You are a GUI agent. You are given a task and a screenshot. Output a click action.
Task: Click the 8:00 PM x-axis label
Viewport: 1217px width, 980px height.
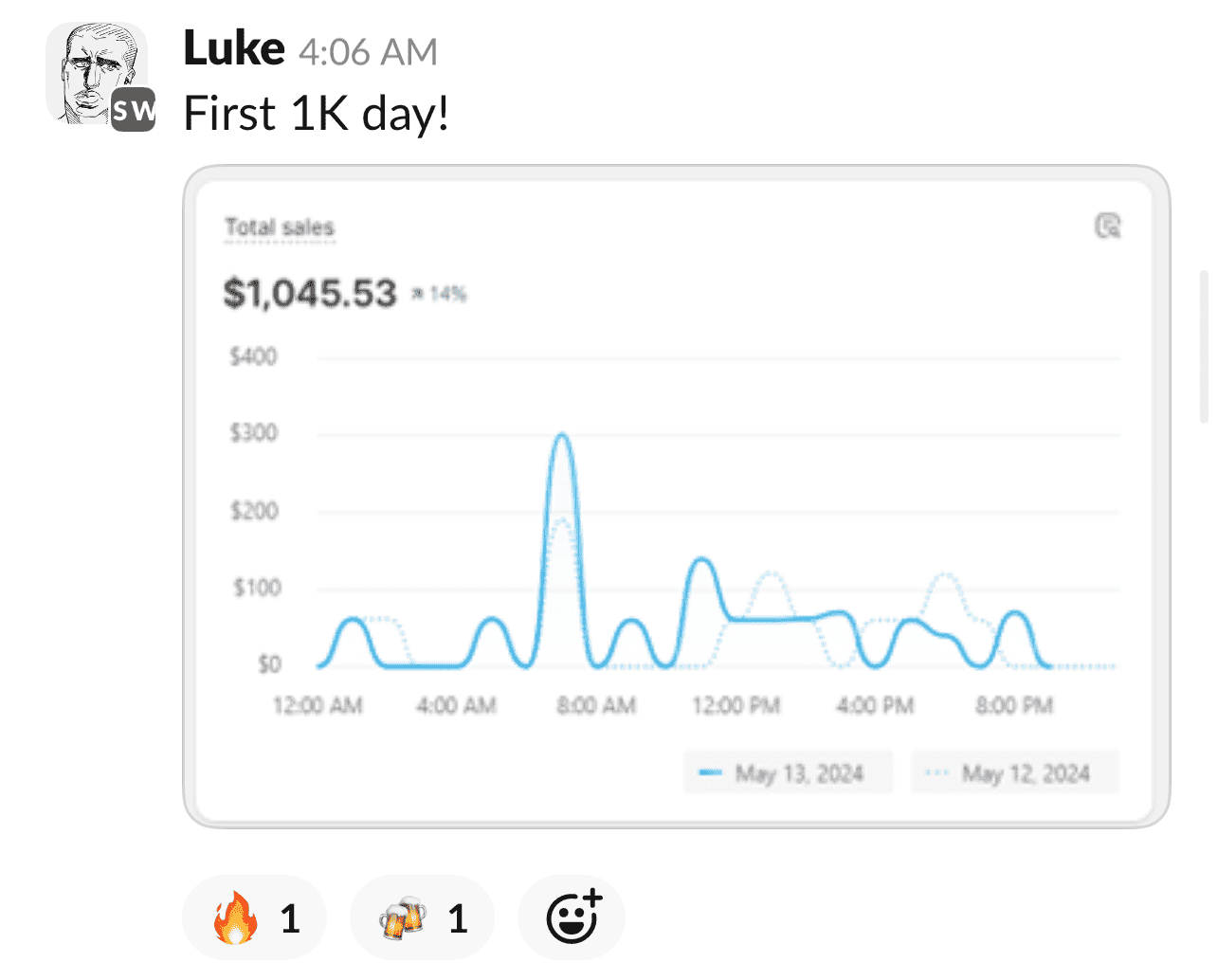[1014, 706]
